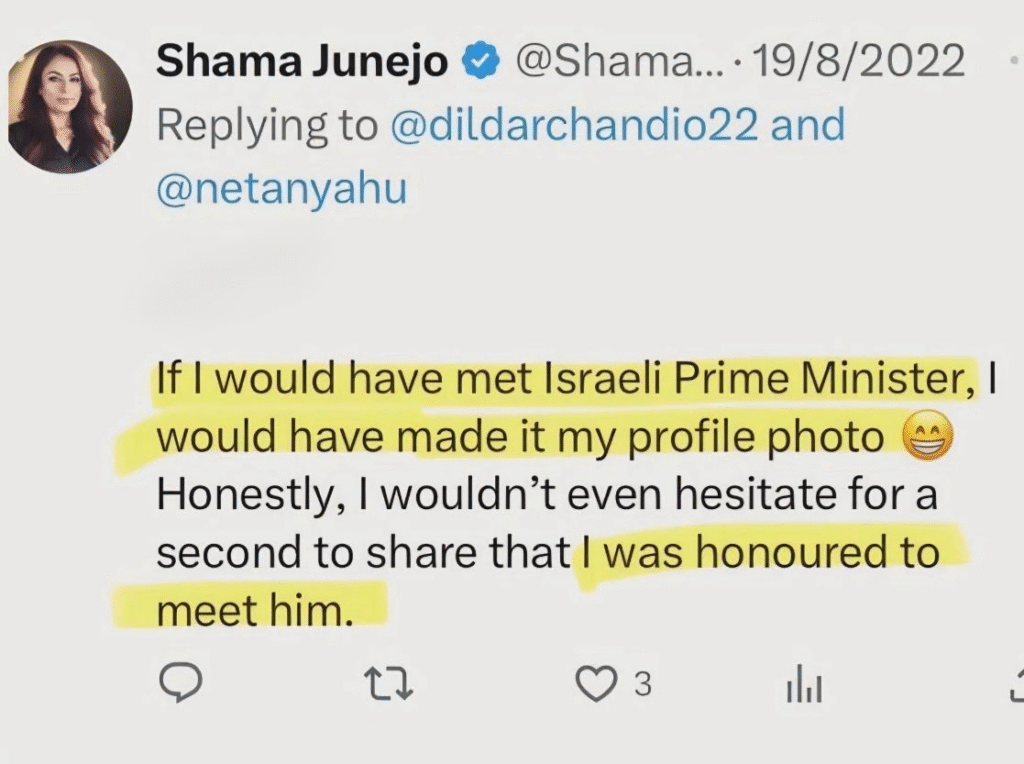
Task: Like the tweet with the heart icon
Action: (597, 683)
